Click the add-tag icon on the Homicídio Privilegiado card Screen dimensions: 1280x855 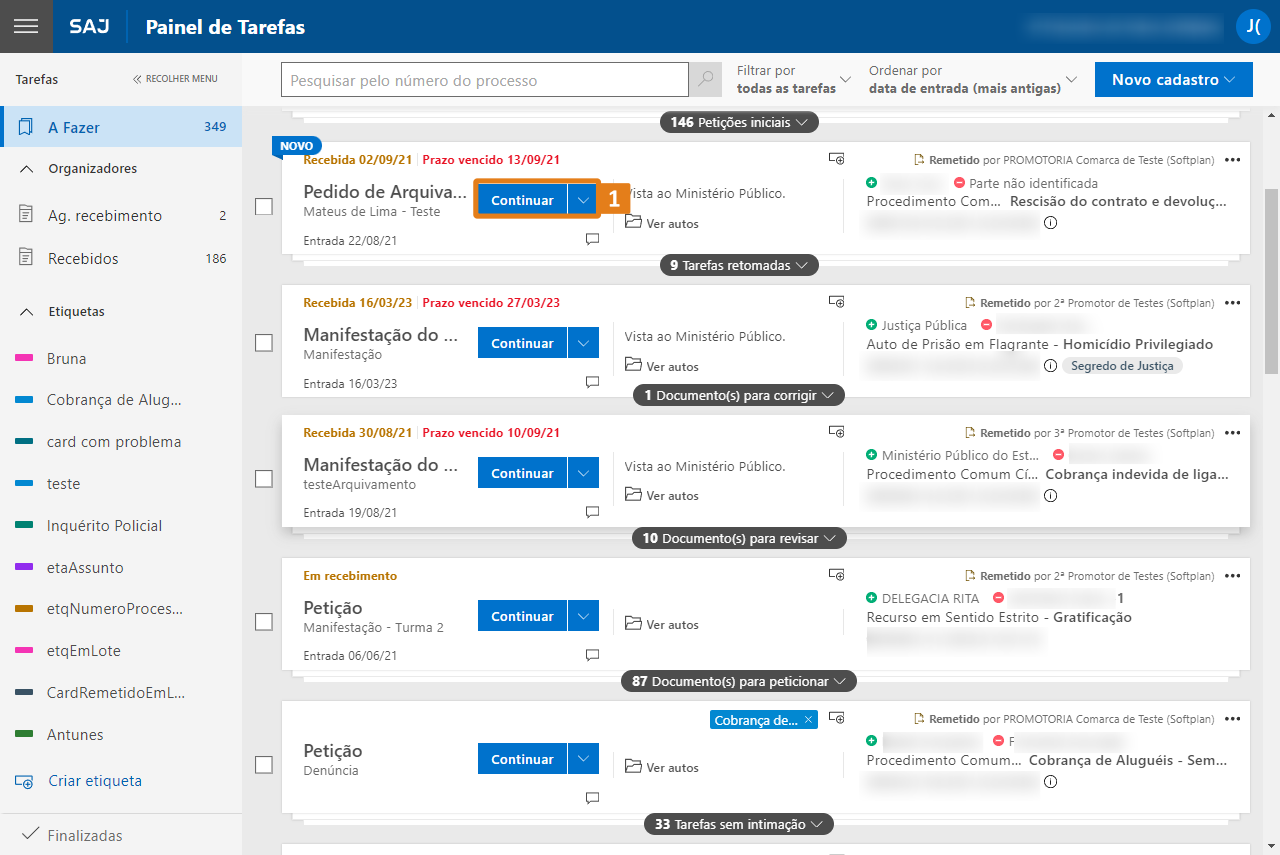837,302
